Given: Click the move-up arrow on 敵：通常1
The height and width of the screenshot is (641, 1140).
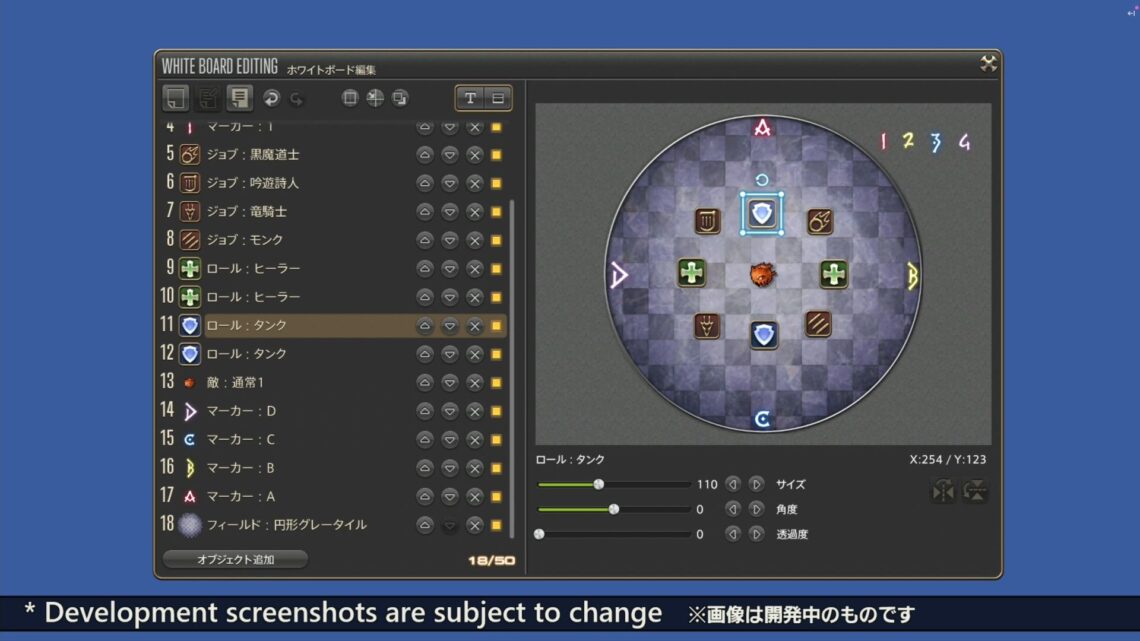Looking at the screenshot, I should 424,382.
